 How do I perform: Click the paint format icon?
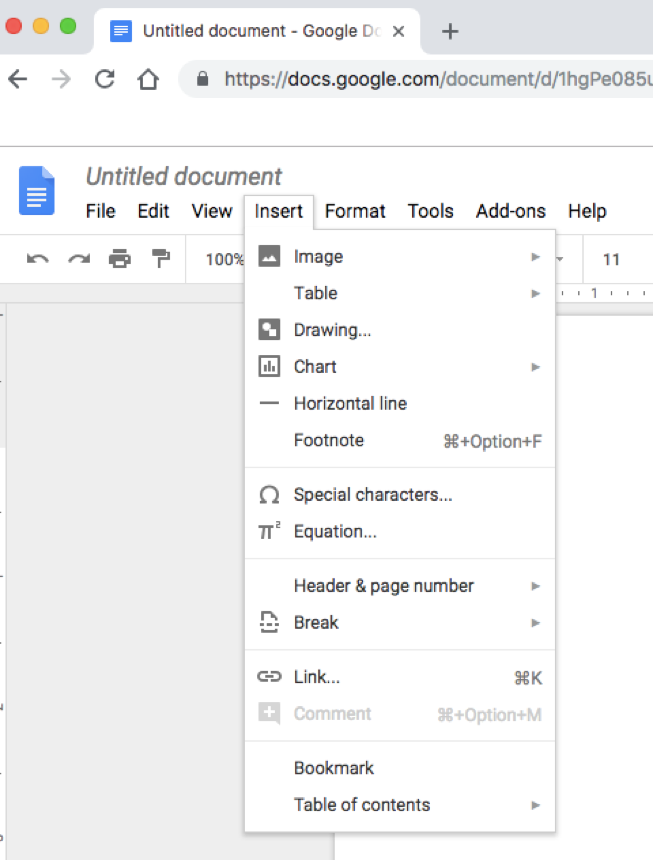pos(161,258)
